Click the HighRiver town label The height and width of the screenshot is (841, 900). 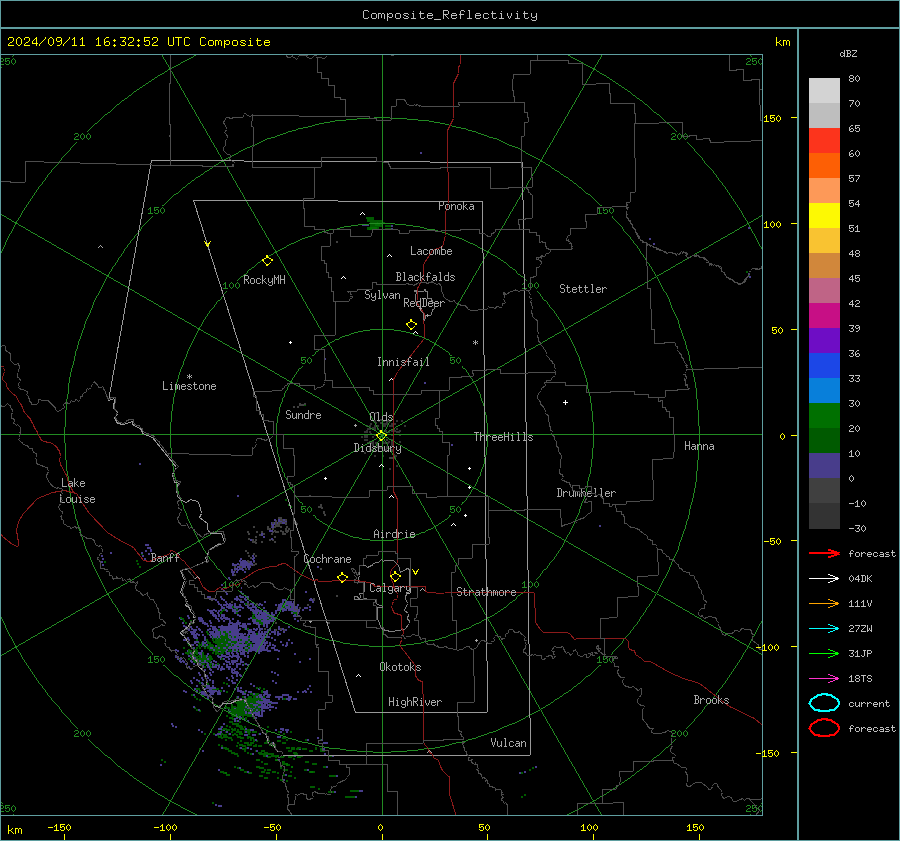[x=415, y=702]
